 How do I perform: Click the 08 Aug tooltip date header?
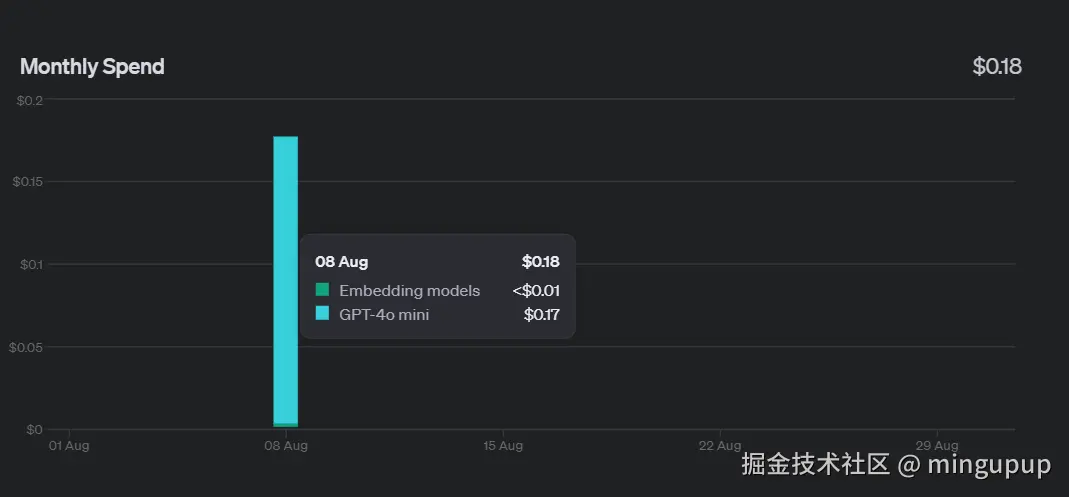pos(341,262)
